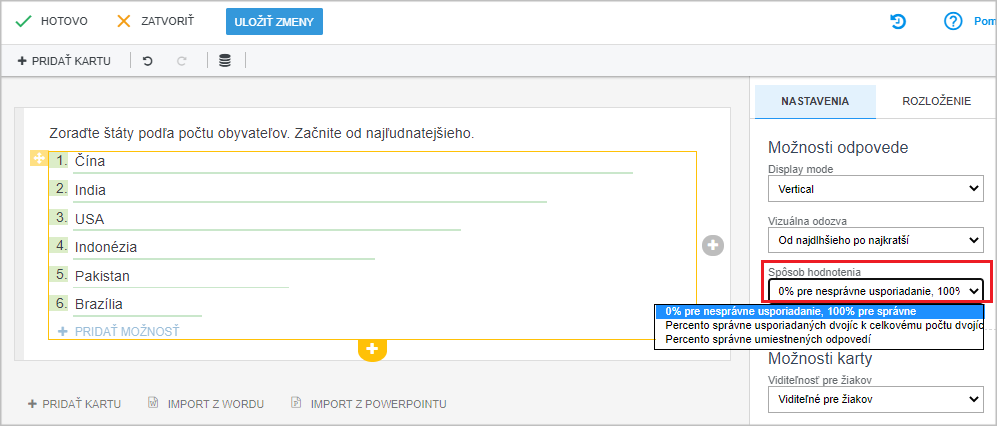Open the database stack icon

(x=224, y=61)
